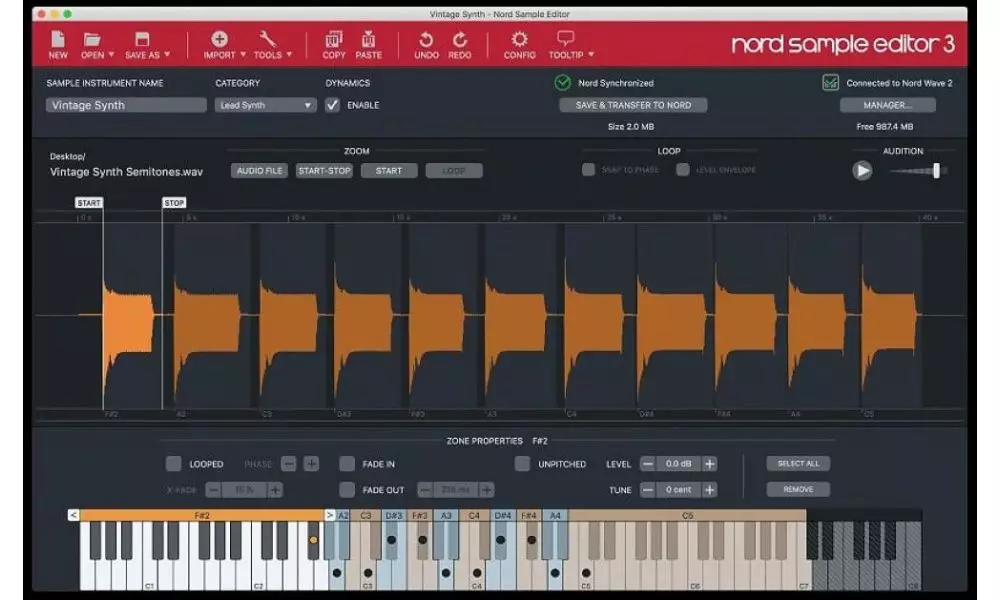This screenshot has height=600, width=1000.
Task: Increase Level with plus button
Action: pos(709,464)
